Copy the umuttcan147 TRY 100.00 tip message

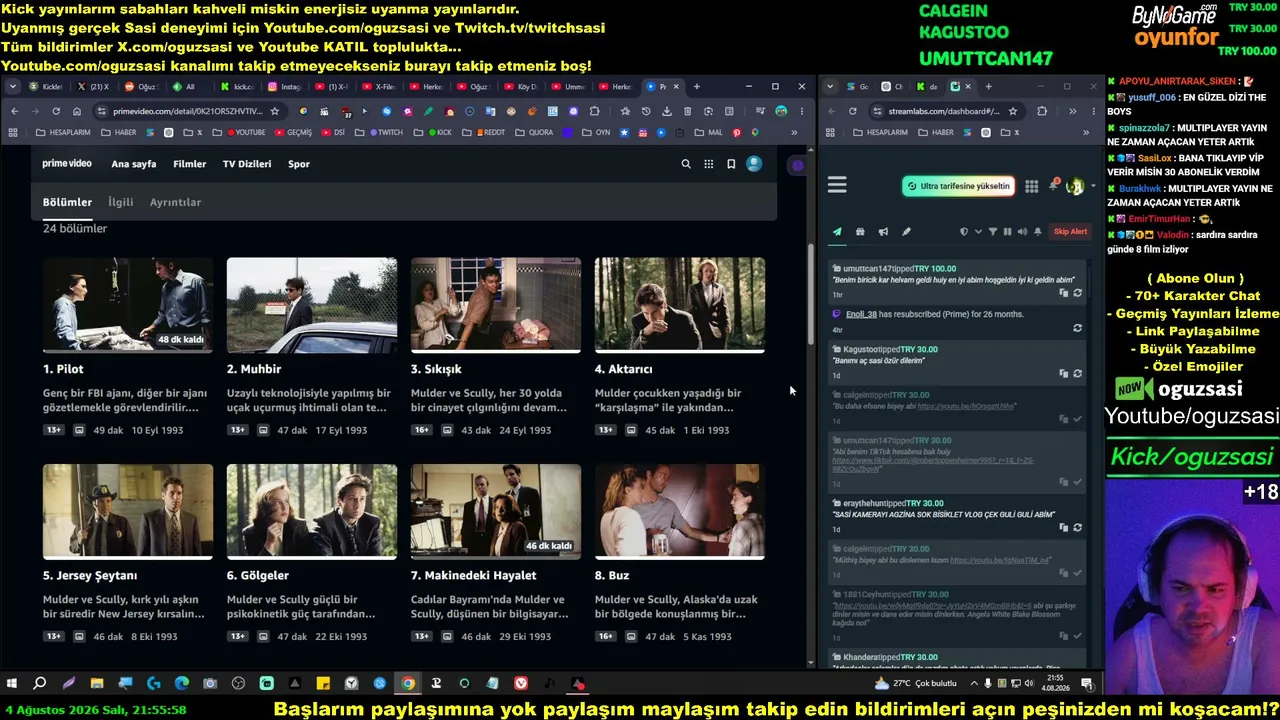coord(1064,293)
